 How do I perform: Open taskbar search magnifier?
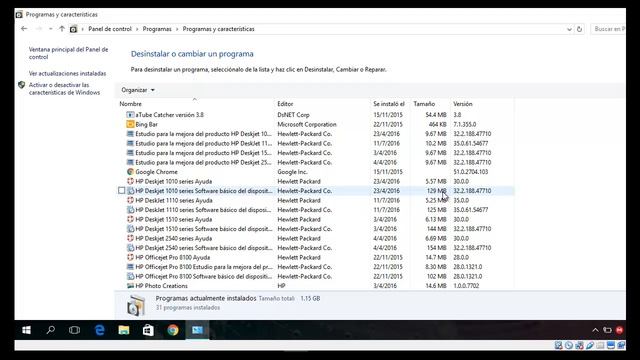coord(51,330)
